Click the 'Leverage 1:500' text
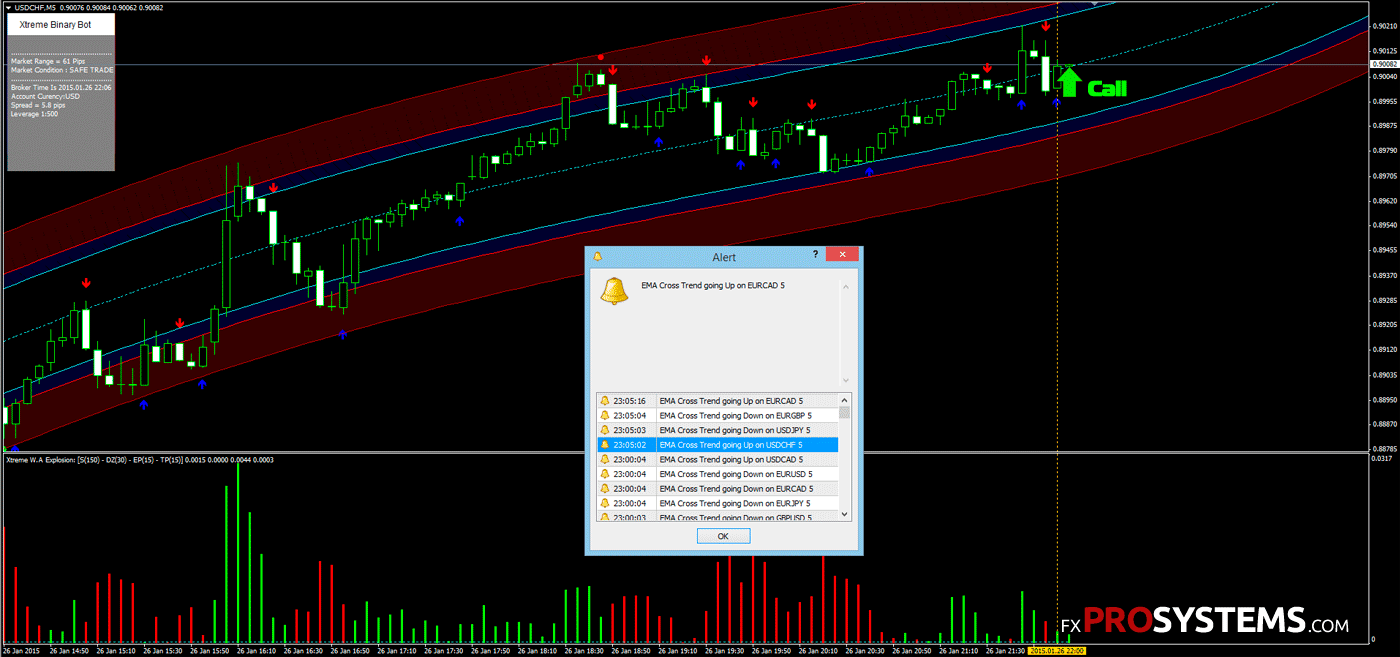 click(33, 114)
